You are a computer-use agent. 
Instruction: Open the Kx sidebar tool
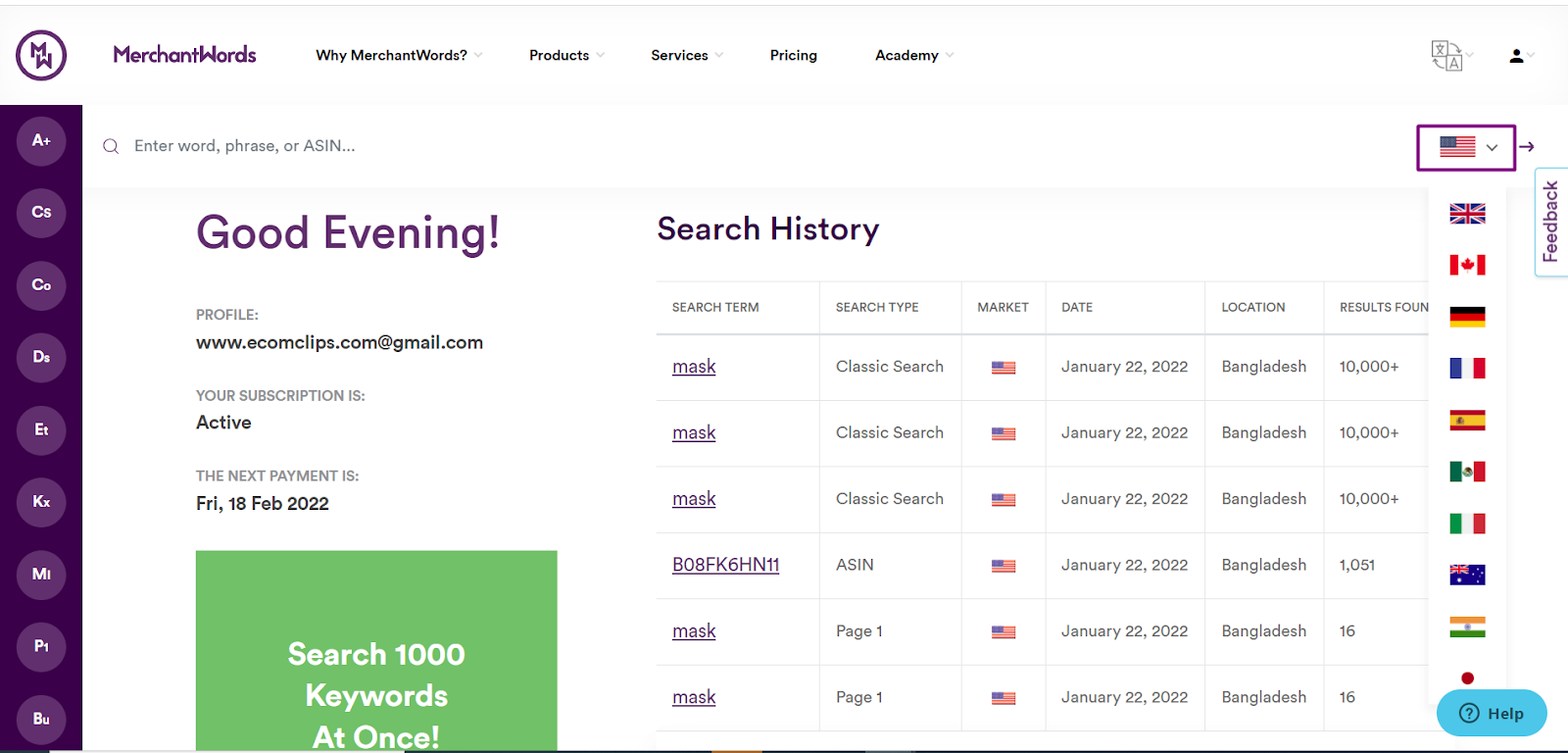tap(41, 501)
